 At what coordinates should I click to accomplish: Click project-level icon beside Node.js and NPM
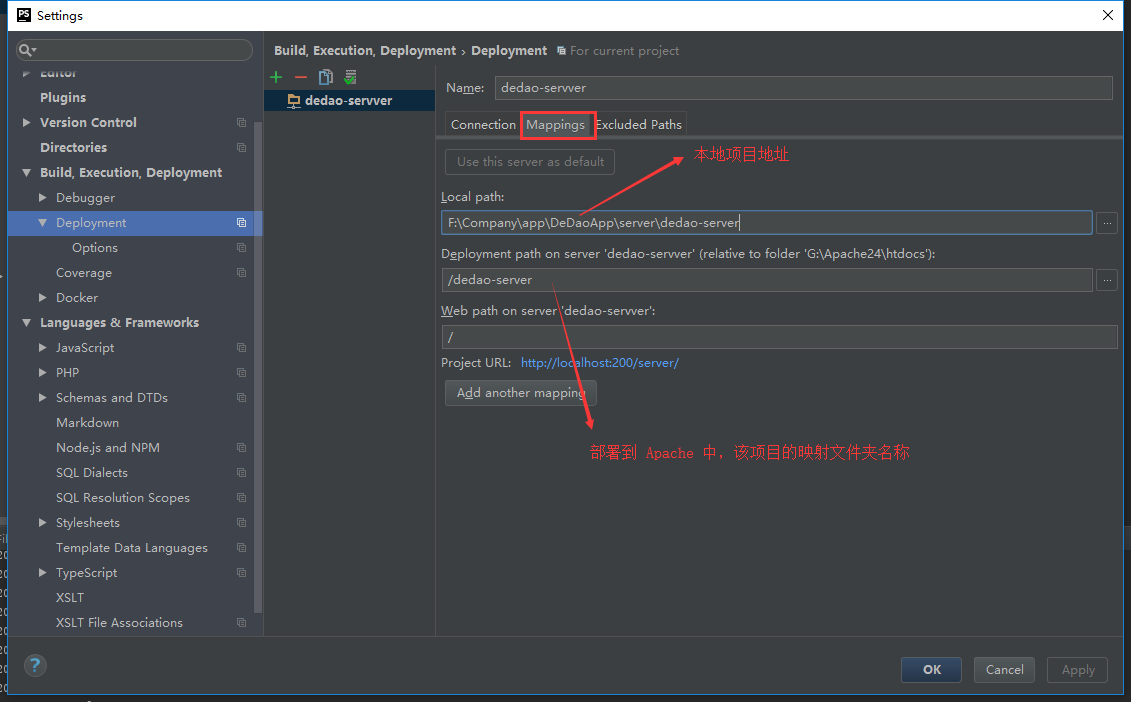[x=242, y=447]
